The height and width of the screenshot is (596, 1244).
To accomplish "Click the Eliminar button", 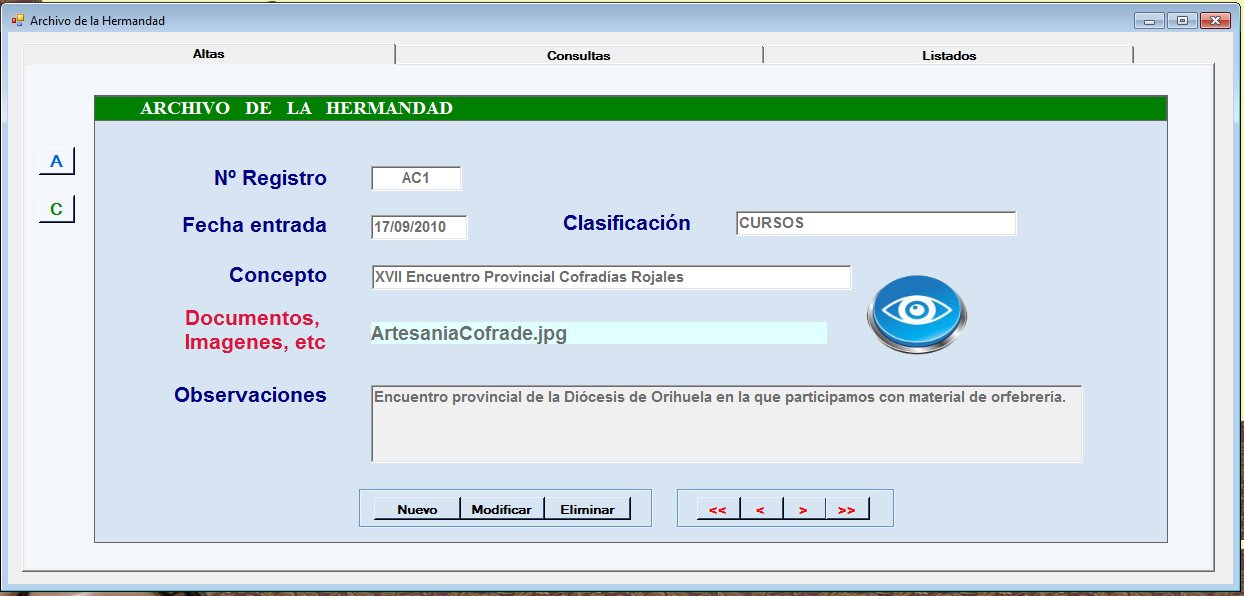I will point(587,509).
